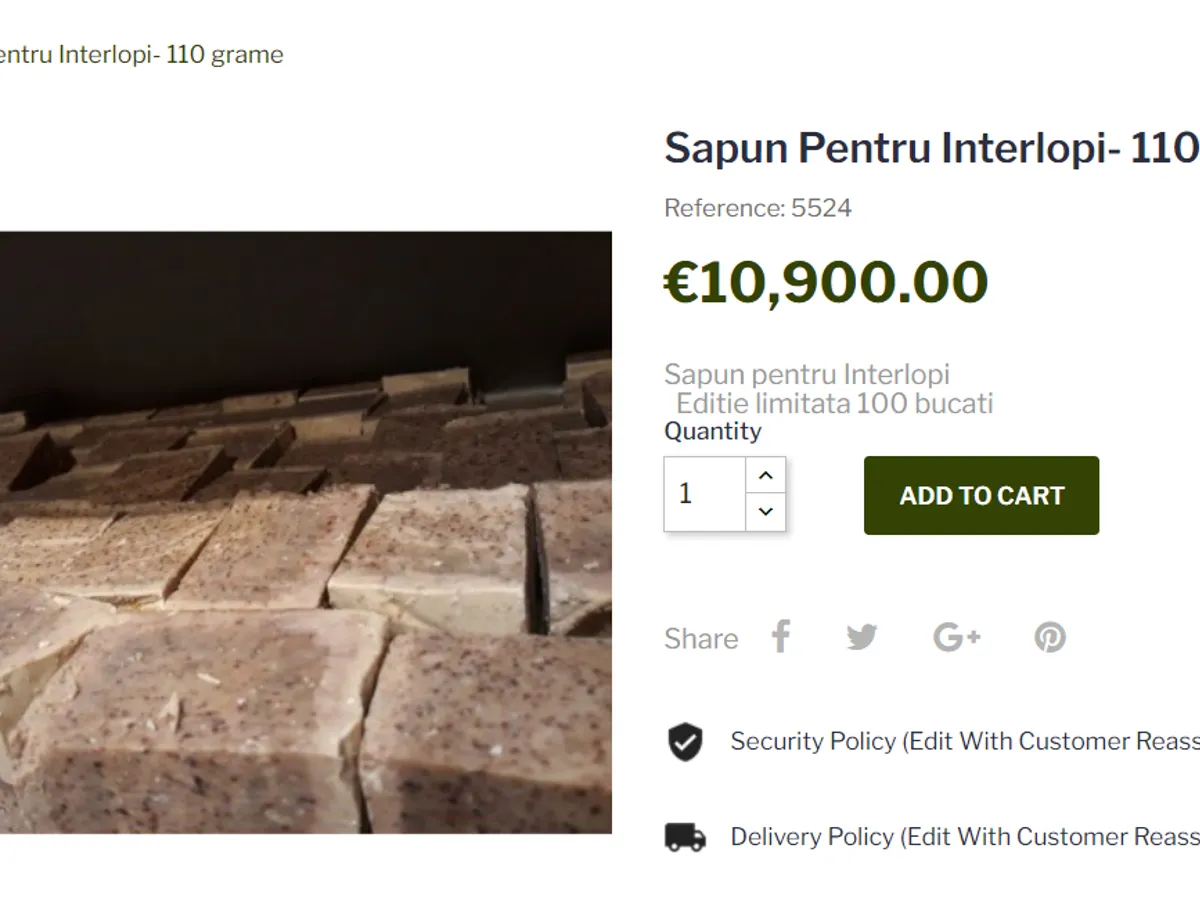Increase quantity with the up arrow
Image resolution: width=1200 pixels, height=900 pixels.
point(766,476)
